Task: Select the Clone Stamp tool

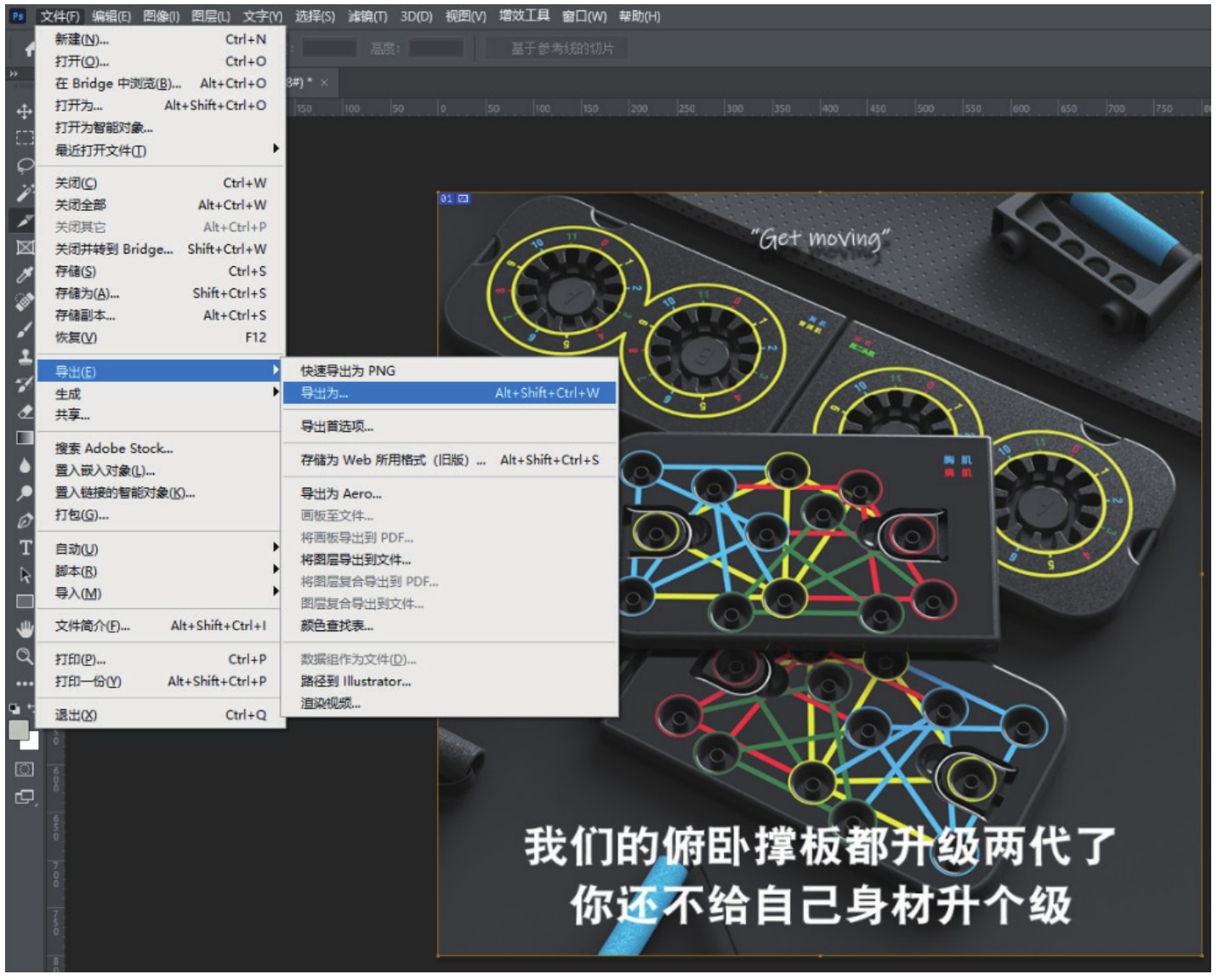Action: click(25, 356)
